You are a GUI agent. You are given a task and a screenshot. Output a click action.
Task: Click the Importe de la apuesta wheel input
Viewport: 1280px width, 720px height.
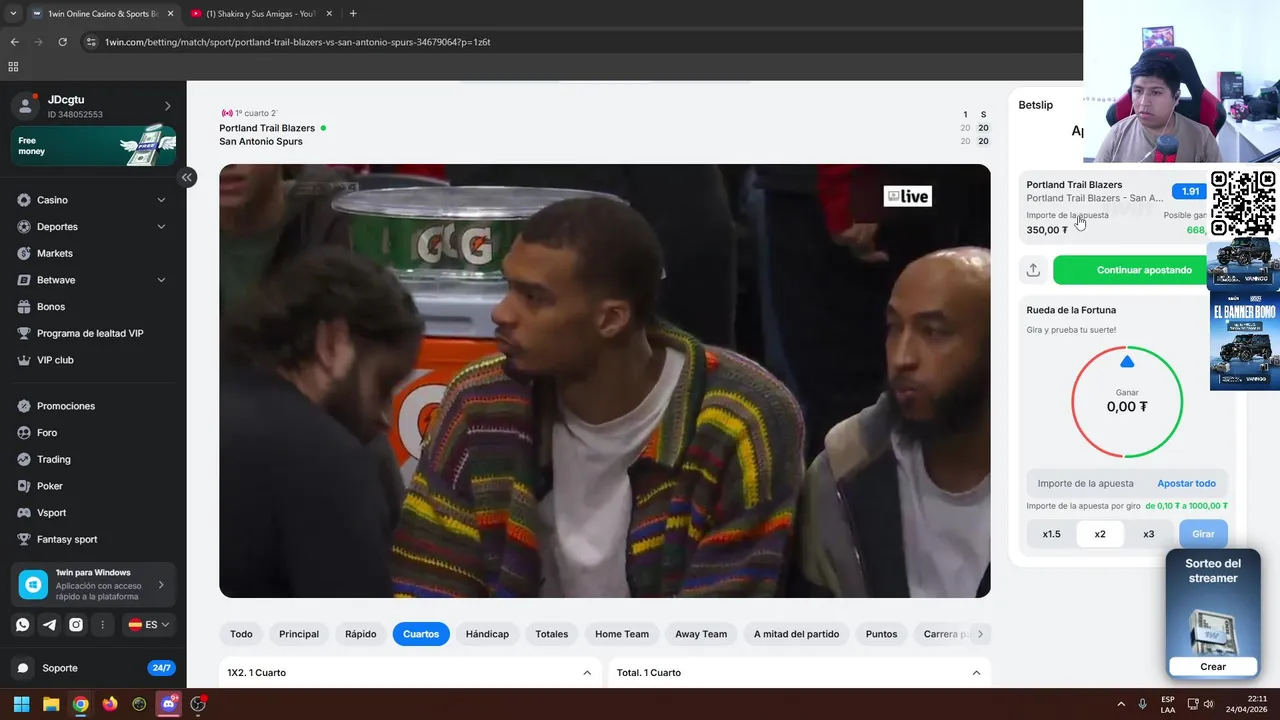1085,484
